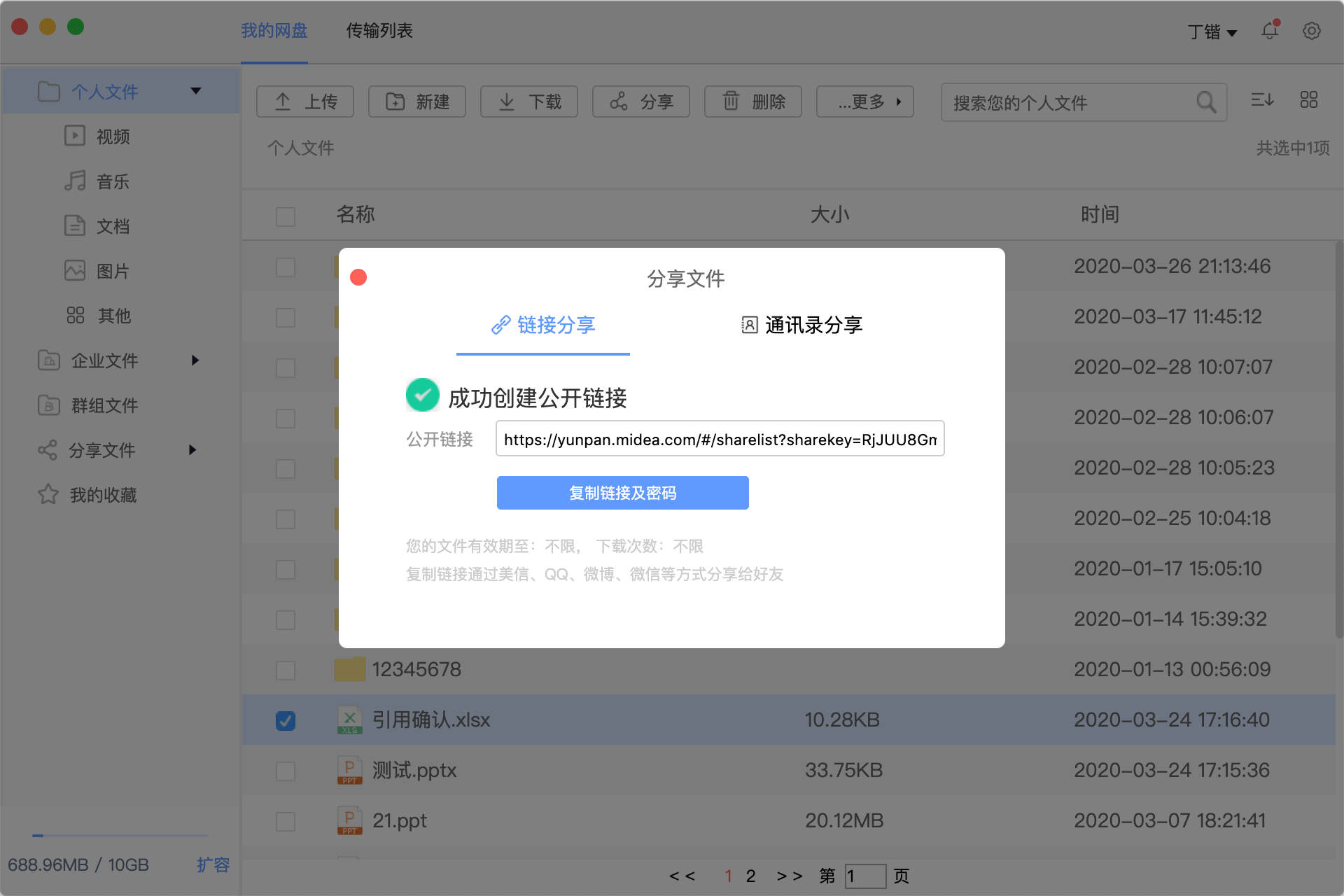This screenshot has height=896, width=1344.
Task: Click the 21.ppt file icon
Action: click(349, 820)
